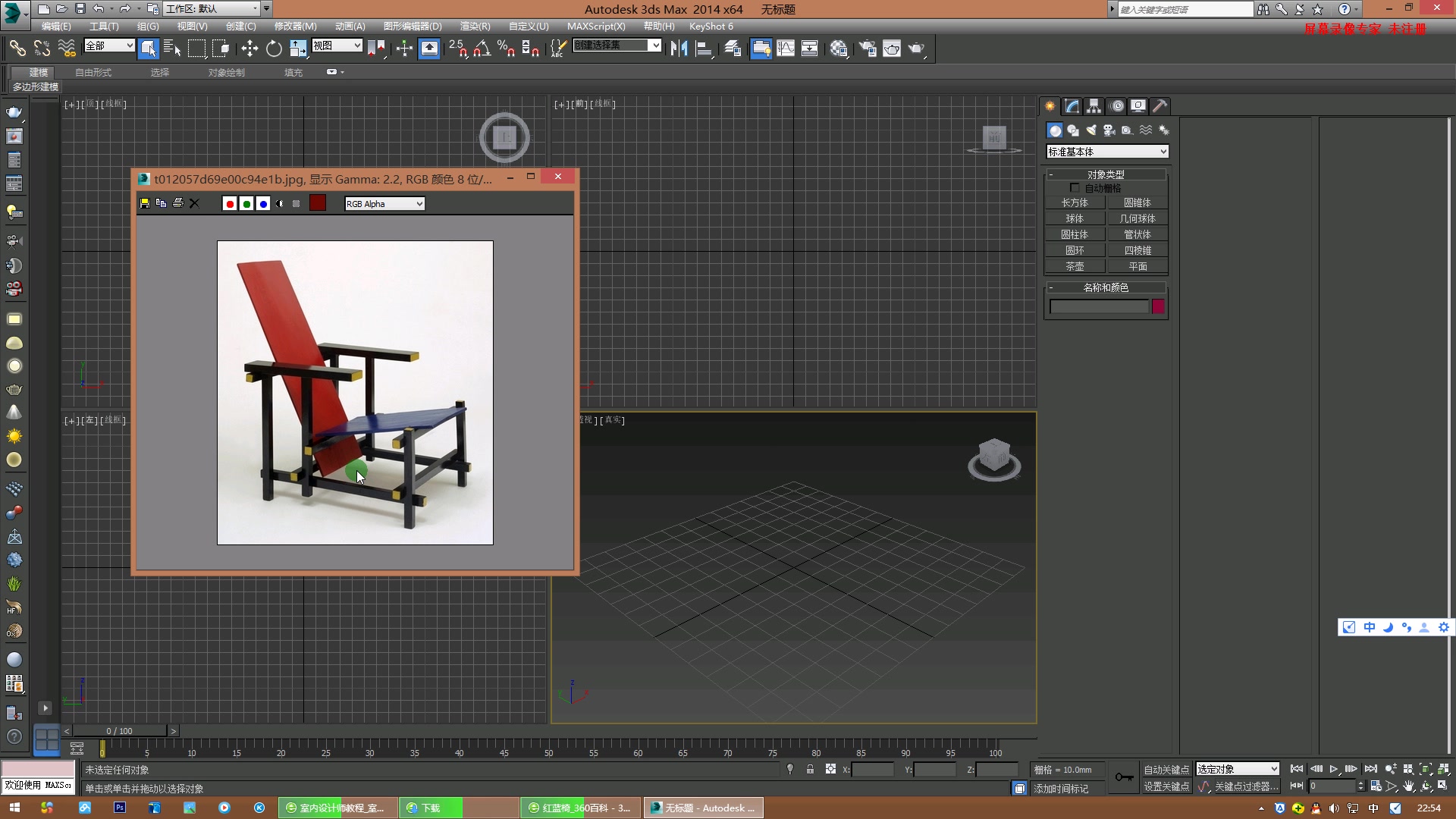The image size is (1456, 819).
Task: Open the Material Editor icon
Action: pyautogui.click(x=839, y=49)
